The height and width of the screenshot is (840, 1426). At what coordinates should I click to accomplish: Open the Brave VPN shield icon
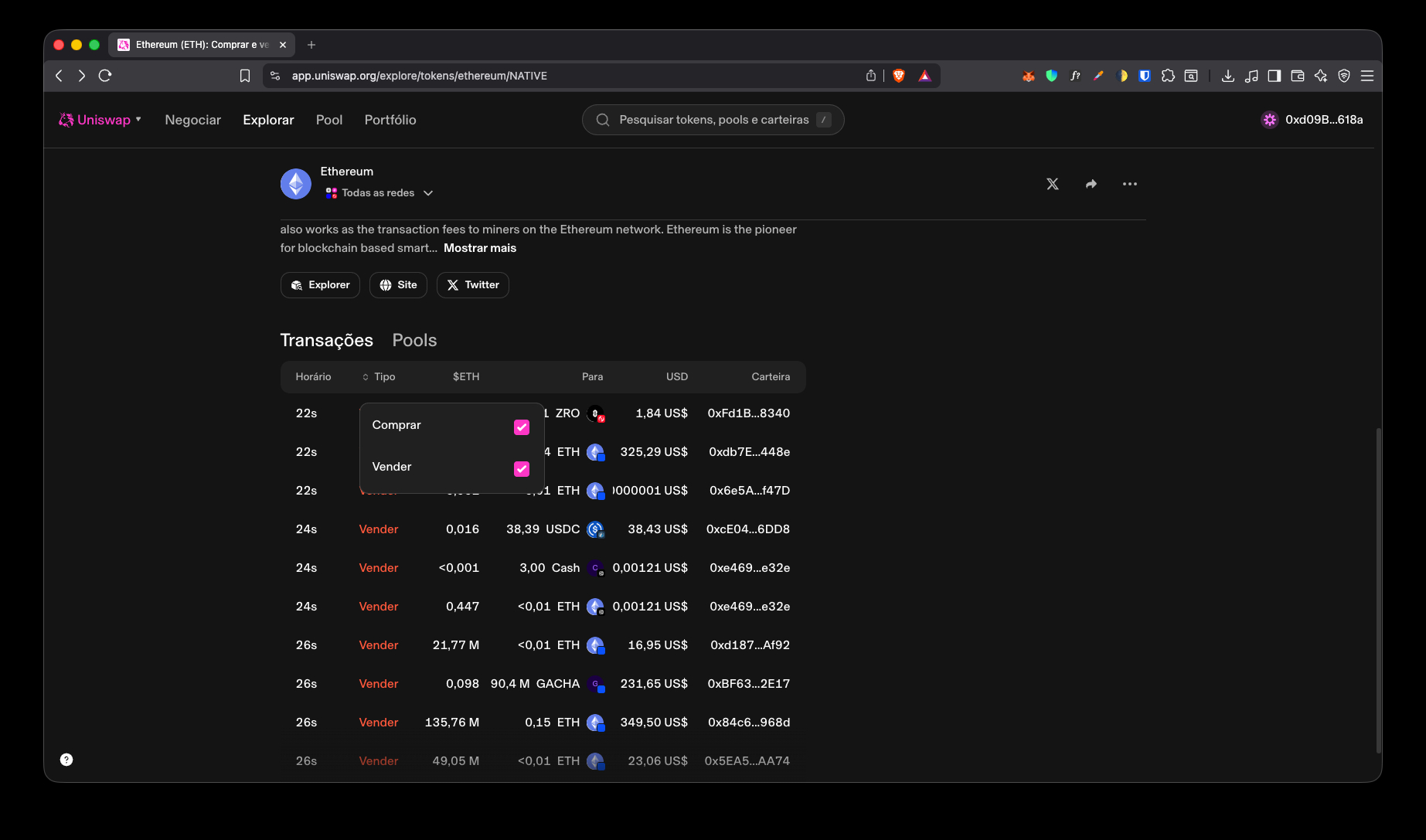[1344, 76]
